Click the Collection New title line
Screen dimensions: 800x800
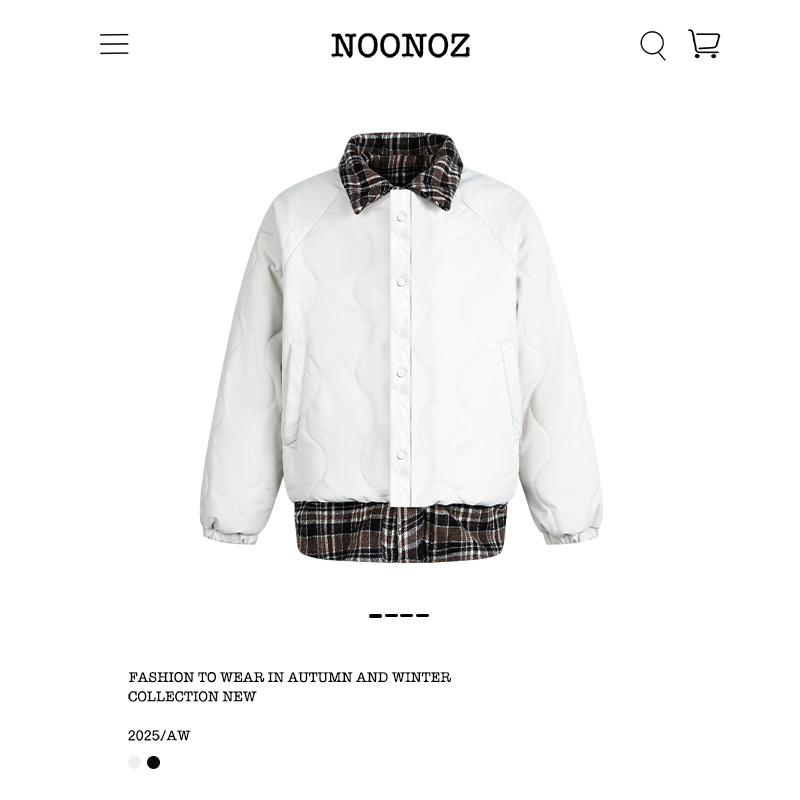coord(192,696)
